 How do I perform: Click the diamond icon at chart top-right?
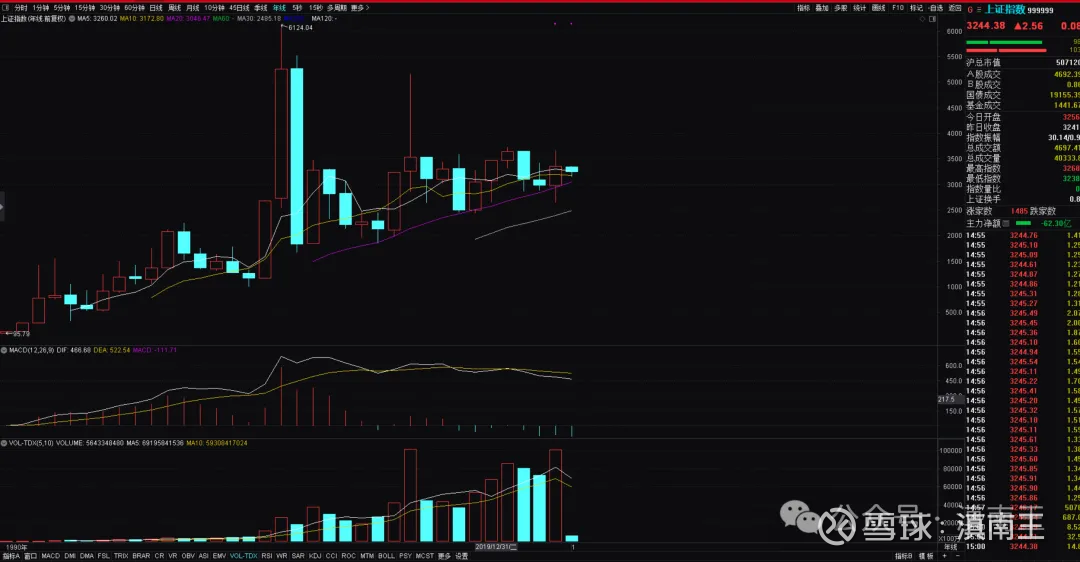tap(923, 19)
